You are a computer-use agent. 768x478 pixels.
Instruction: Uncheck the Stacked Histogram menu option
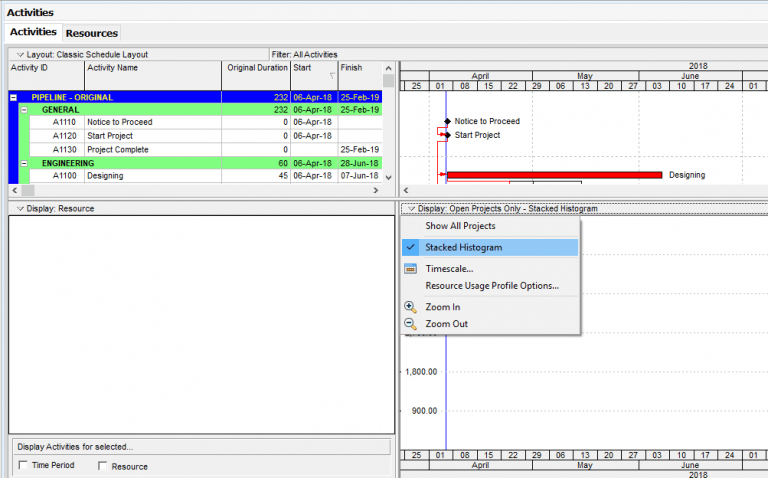(463, 247)
